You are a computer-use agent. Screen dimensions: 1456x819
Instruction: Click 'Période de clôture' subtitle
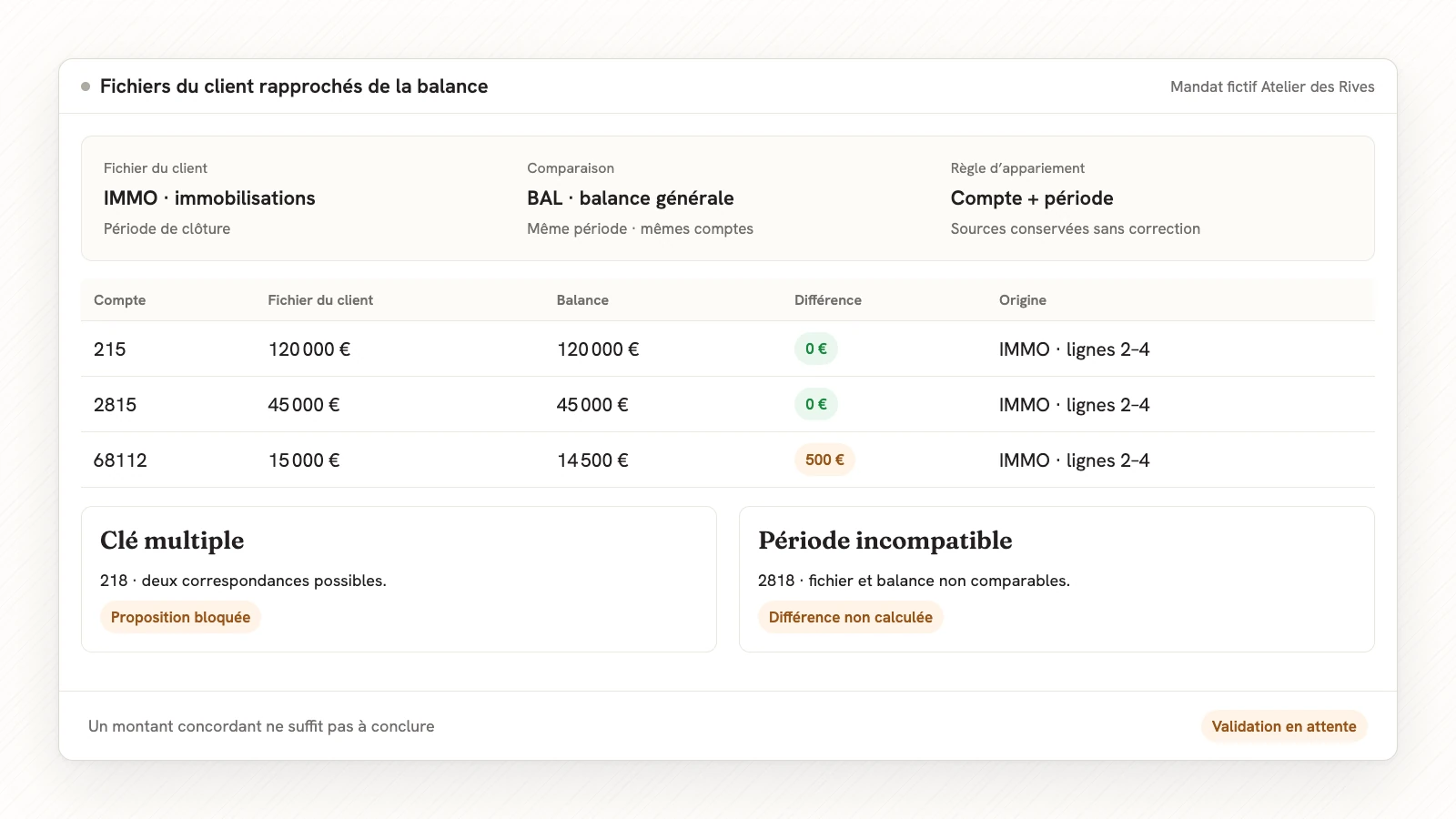pyautogui.click(x=167, y=228)
